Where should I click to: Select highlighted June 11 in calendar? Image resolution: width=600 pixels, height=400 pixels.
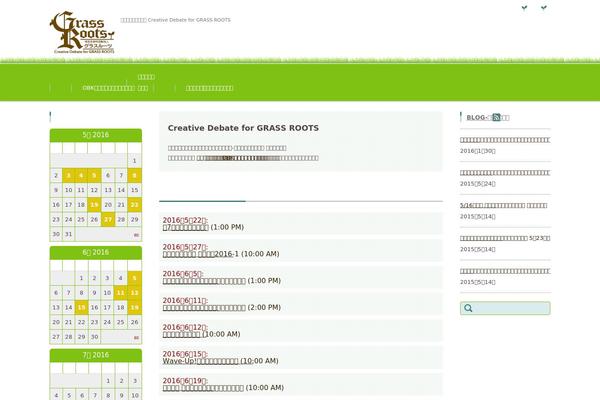tap(121, 292)
